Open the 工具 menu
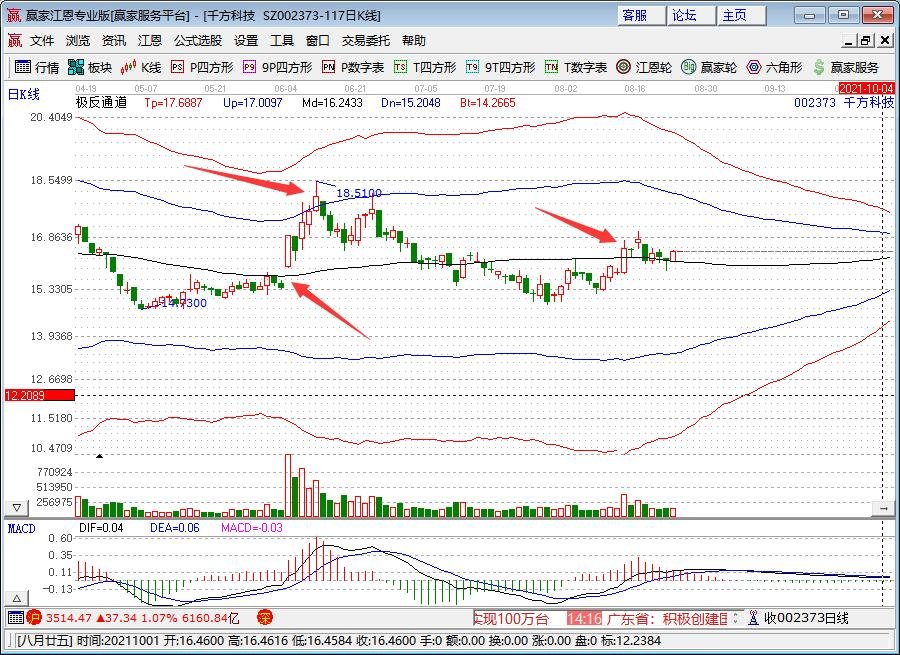The width and height of the screenshot is (900, 655). pyautogui.click(x=281, y=41)
